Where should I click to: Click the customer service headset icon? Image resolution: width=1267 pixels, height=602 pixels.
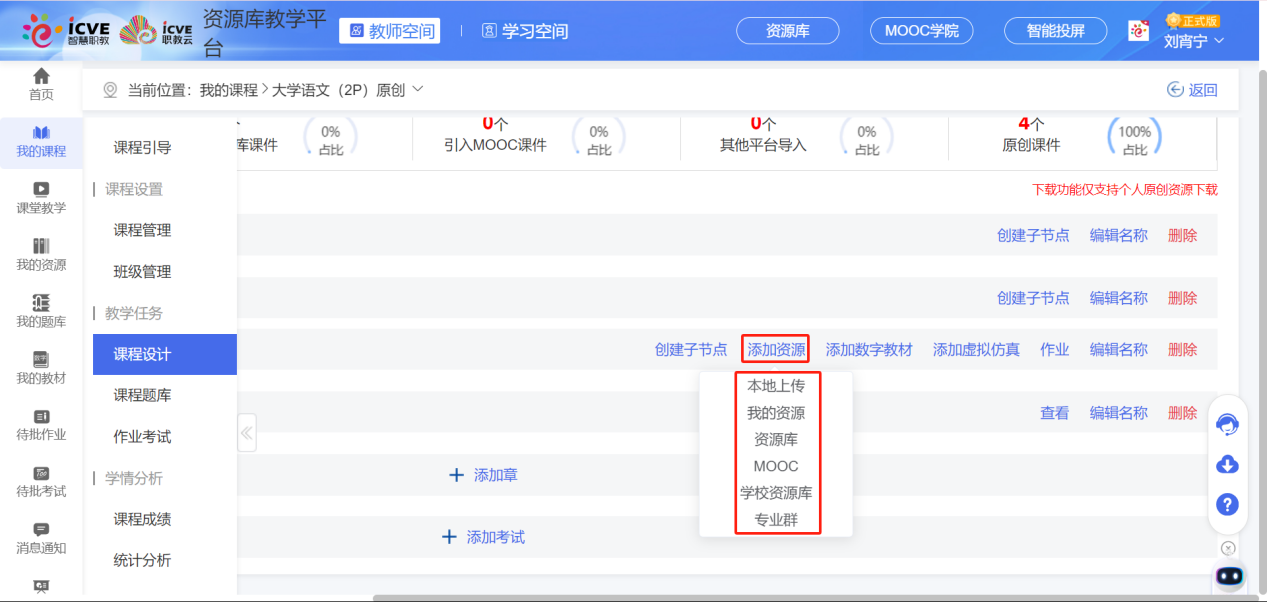click(1227, 425)
